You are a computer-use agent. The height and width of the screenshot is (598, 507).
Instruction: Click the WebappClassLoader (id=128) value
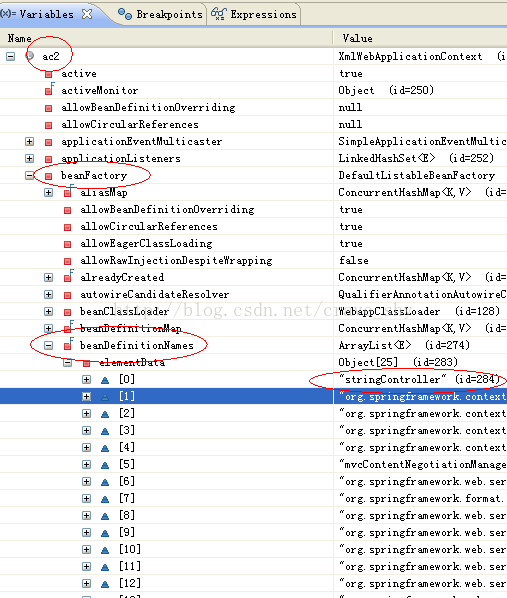[x=419, y=312]
